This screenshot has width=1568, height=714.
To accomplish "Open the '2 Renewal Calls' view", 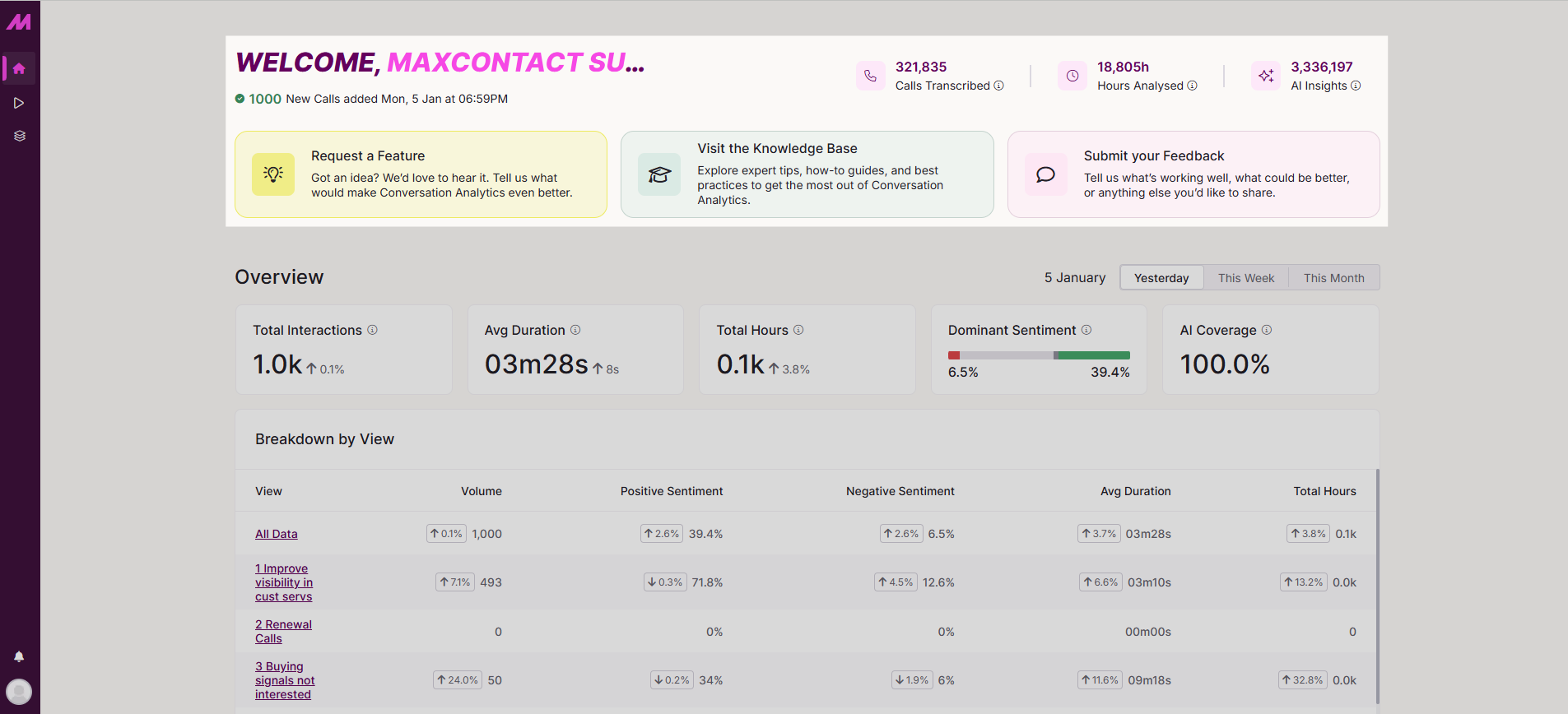I will 283,632.
